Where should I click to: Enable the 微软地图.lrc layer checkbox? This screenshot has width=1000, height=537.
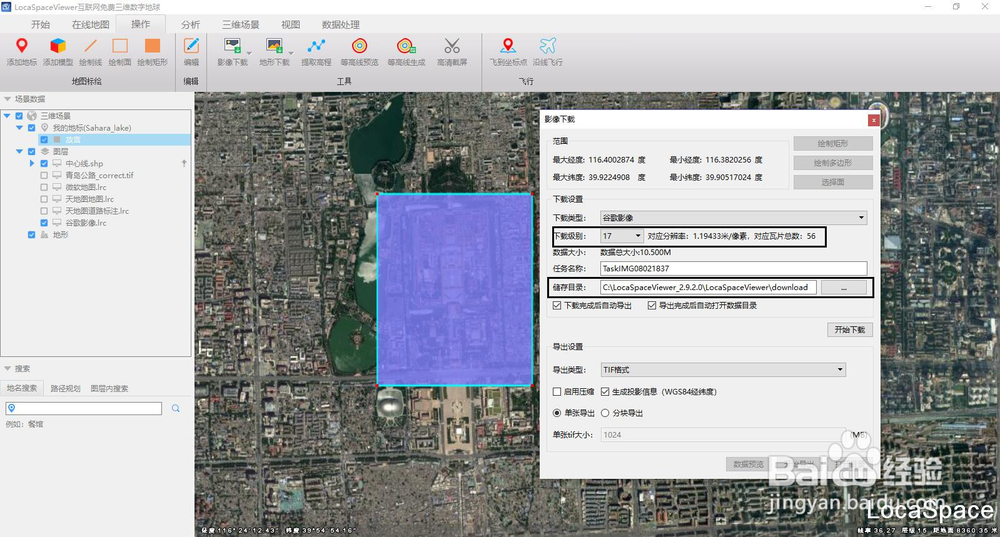[44, 188]
